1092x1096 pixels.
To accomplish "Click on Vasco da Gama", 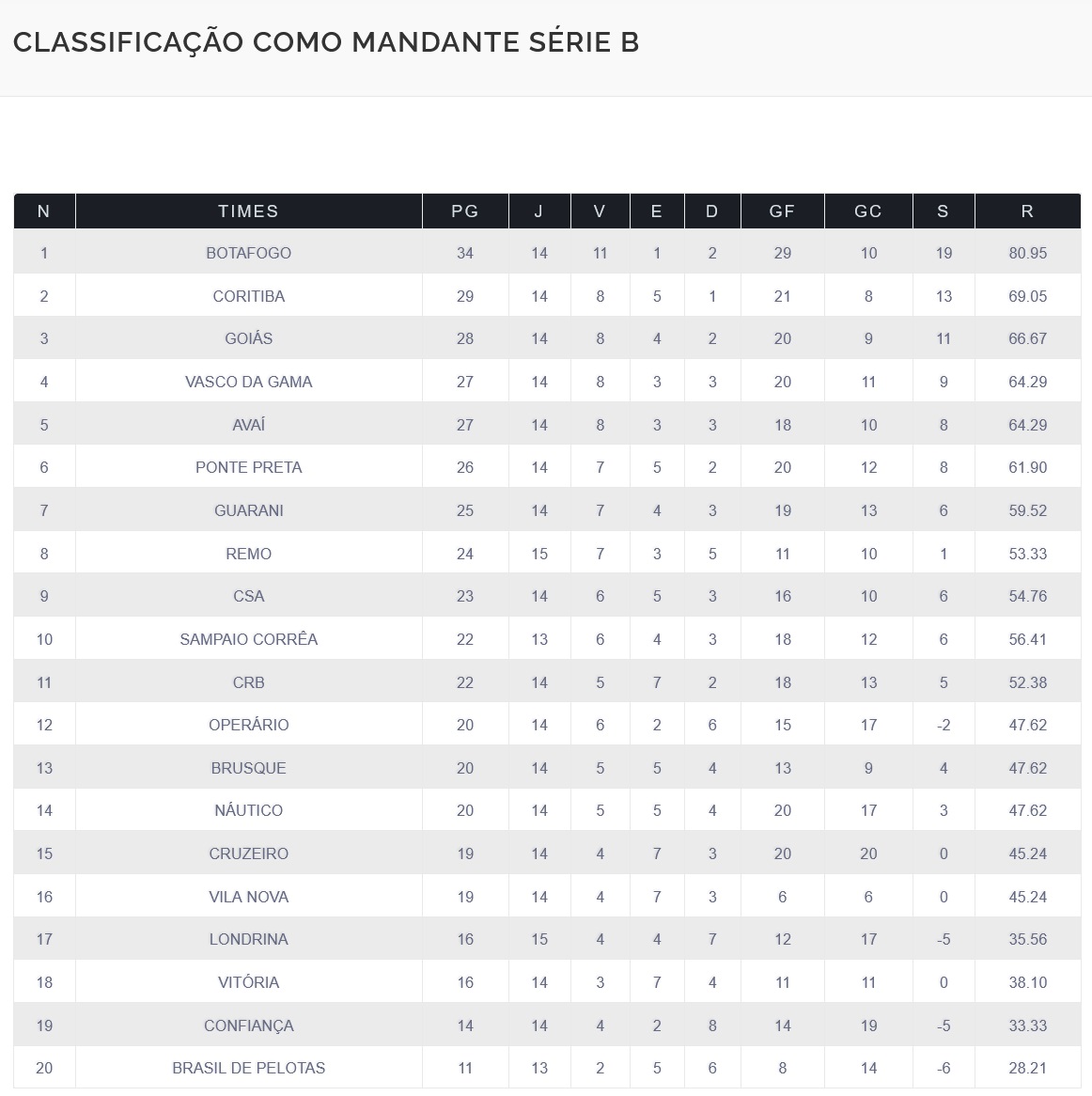I will tap(248, 382).
